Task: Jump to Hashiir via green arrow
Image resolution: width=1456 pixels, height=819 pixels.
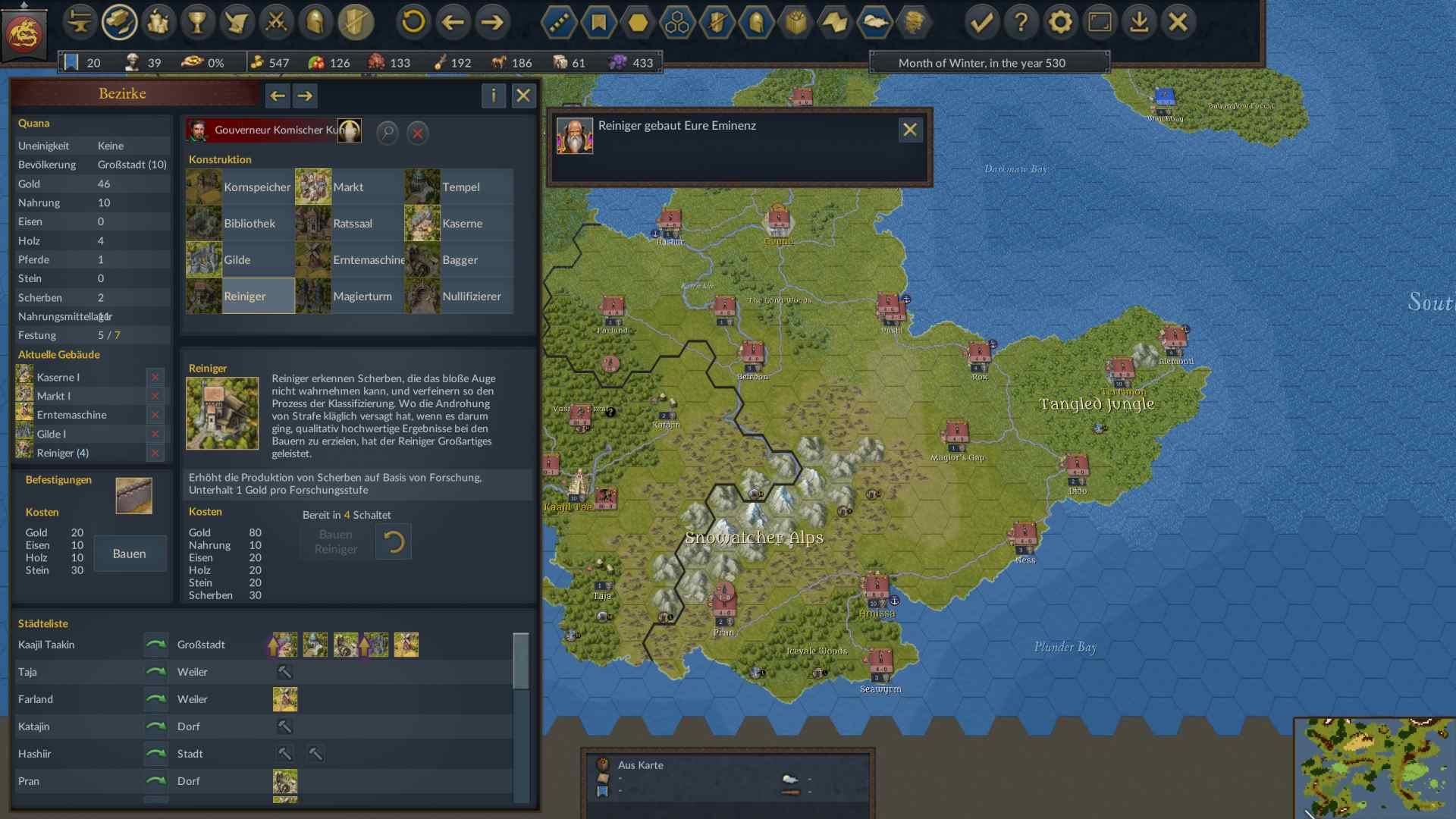Action: (x=155, y=754)
